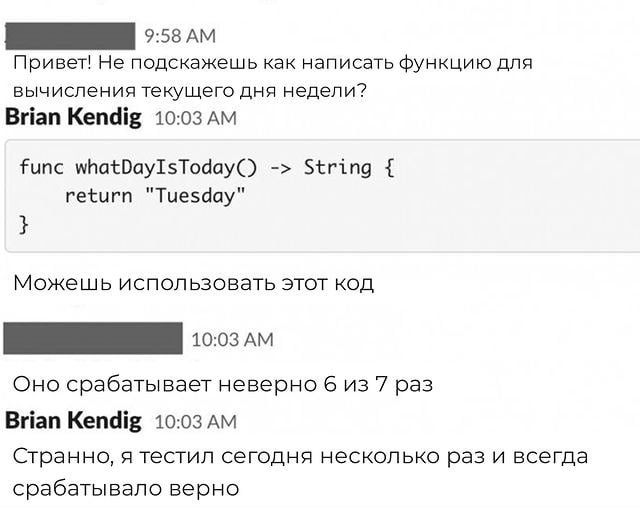Click the message starting with "Странно, я тестил"
The height and width of the screenshot is (507, 640).
tap(300, 457)
